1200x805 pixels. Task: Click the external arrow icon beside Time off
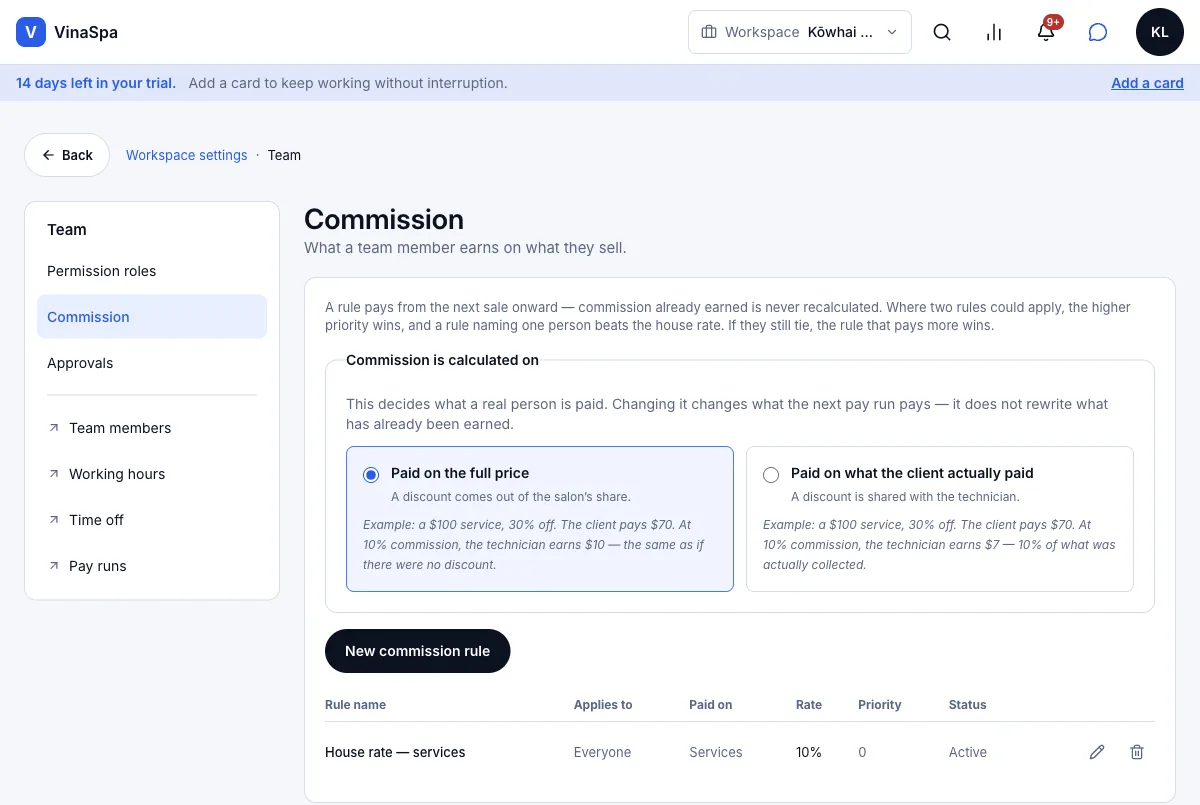[x=54, y=520]
